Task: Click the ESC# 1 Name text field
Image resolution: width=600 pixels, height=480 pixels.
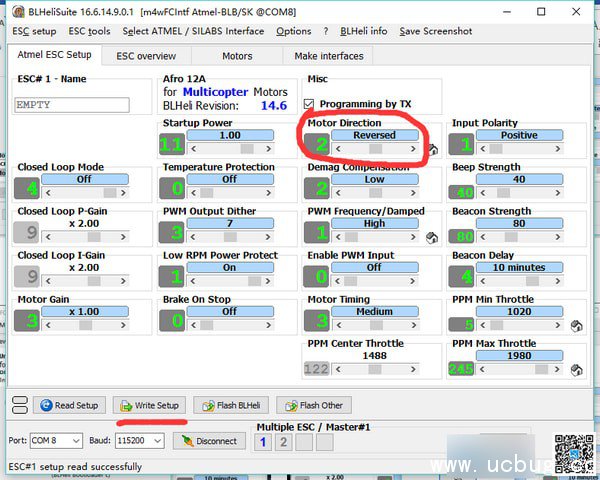Action: (72, 105)
